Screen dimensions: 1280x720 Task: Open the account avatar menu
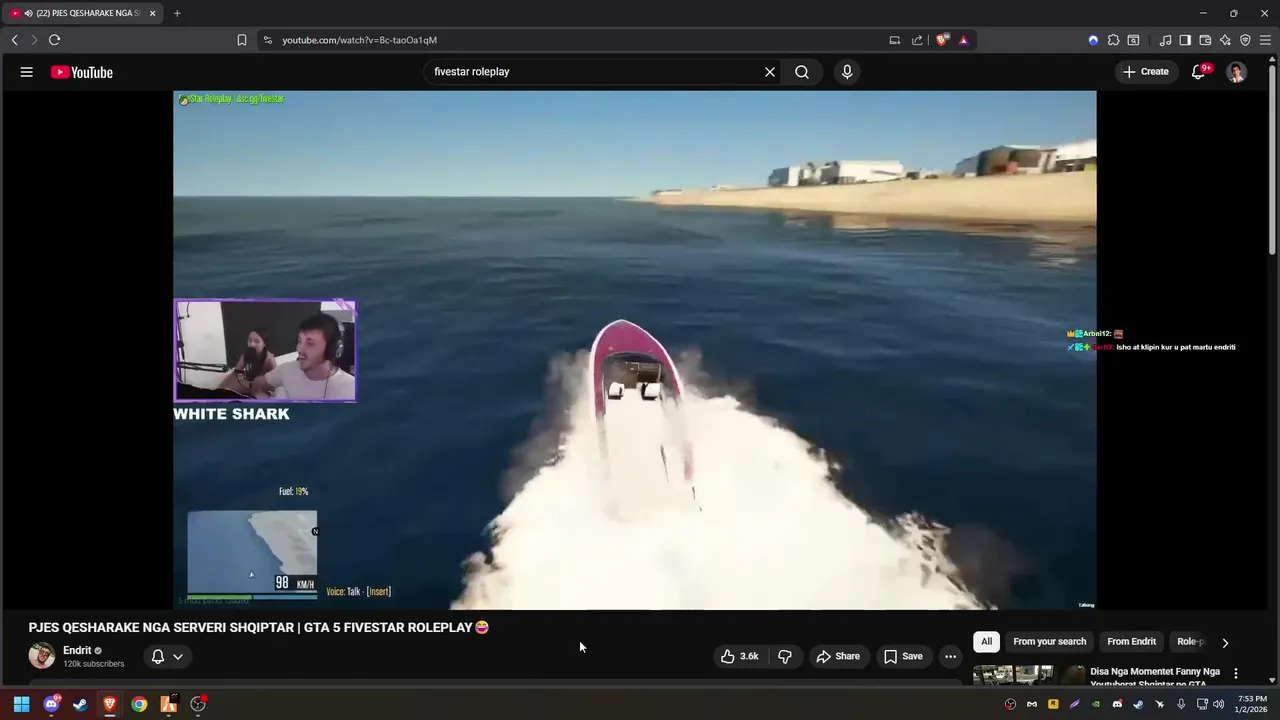pyautogui.click(x=1237, y=72)
